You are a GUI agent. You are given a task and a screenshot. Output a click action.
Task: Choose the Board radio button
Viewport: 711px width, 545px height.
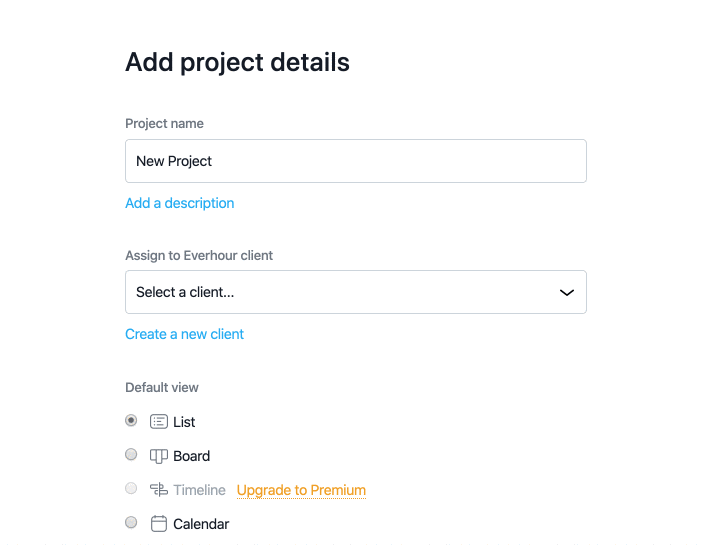click(x=131, y=455)
